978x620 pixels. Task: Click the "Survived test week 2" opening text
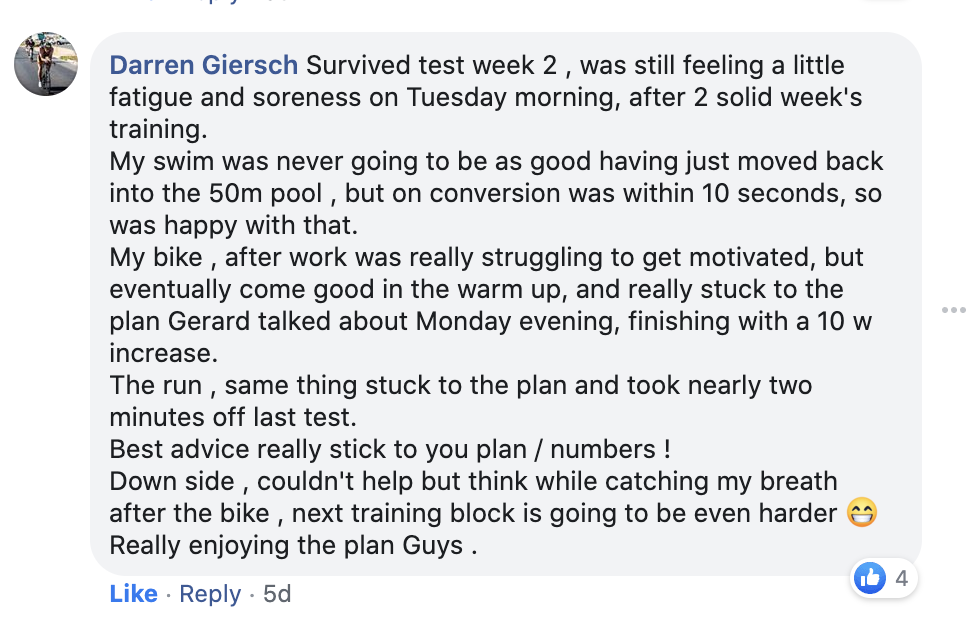click(x=433, y=65)
